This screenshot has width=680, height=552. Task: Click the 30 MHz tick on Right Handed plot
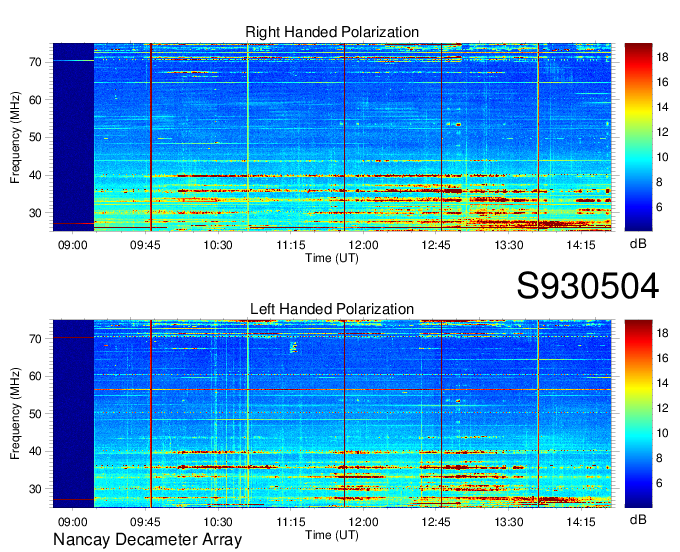point(35,213)
